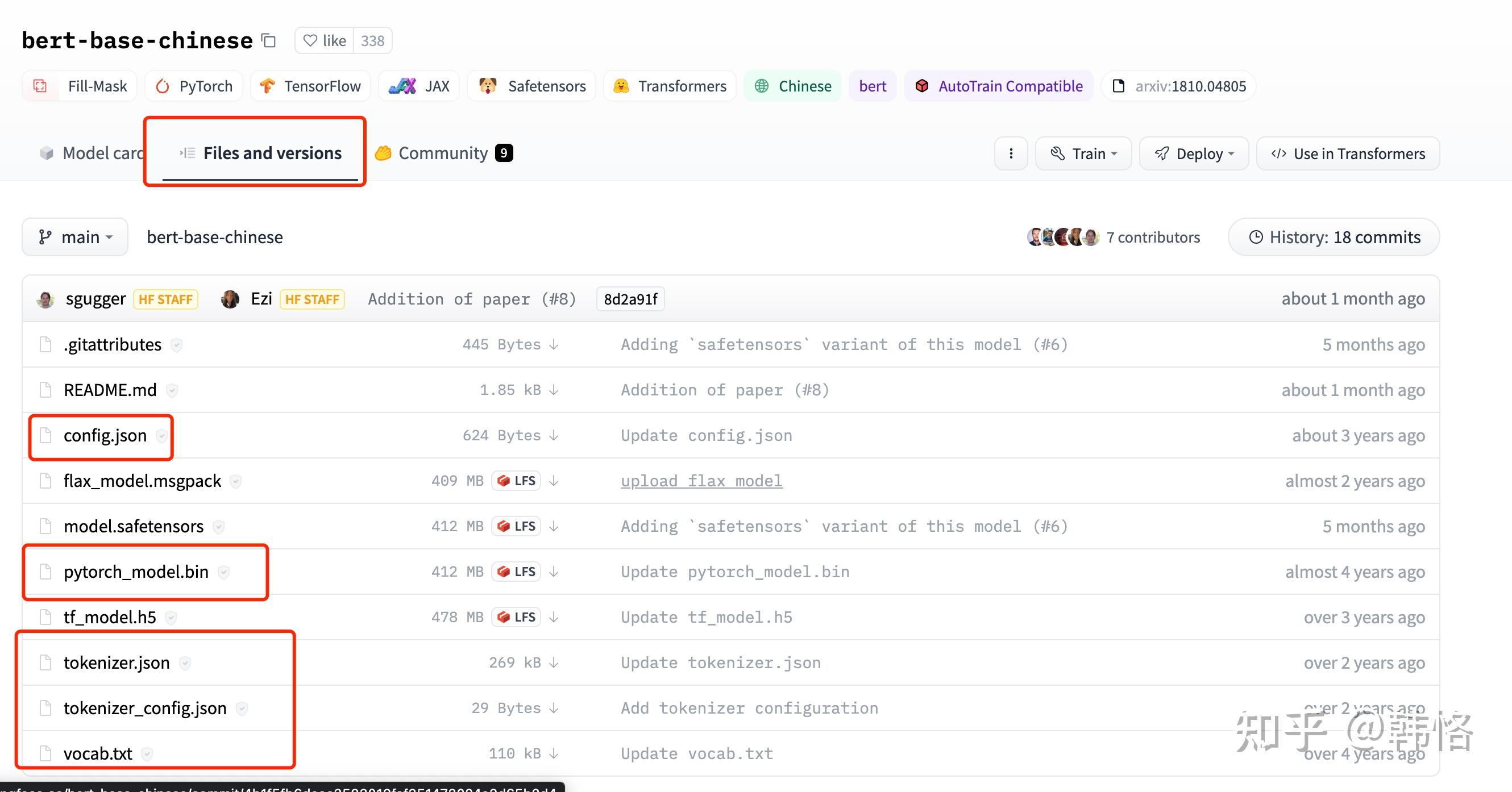This screenshot has width=1512, height=792.
Task: Copy model name with the copy icon
Action: point(269,40)
